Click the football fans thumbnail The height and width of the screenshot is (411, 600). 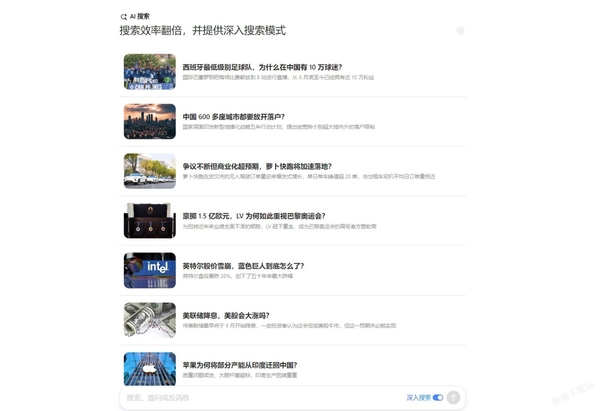pyautogui.click(x=150, y=72)
